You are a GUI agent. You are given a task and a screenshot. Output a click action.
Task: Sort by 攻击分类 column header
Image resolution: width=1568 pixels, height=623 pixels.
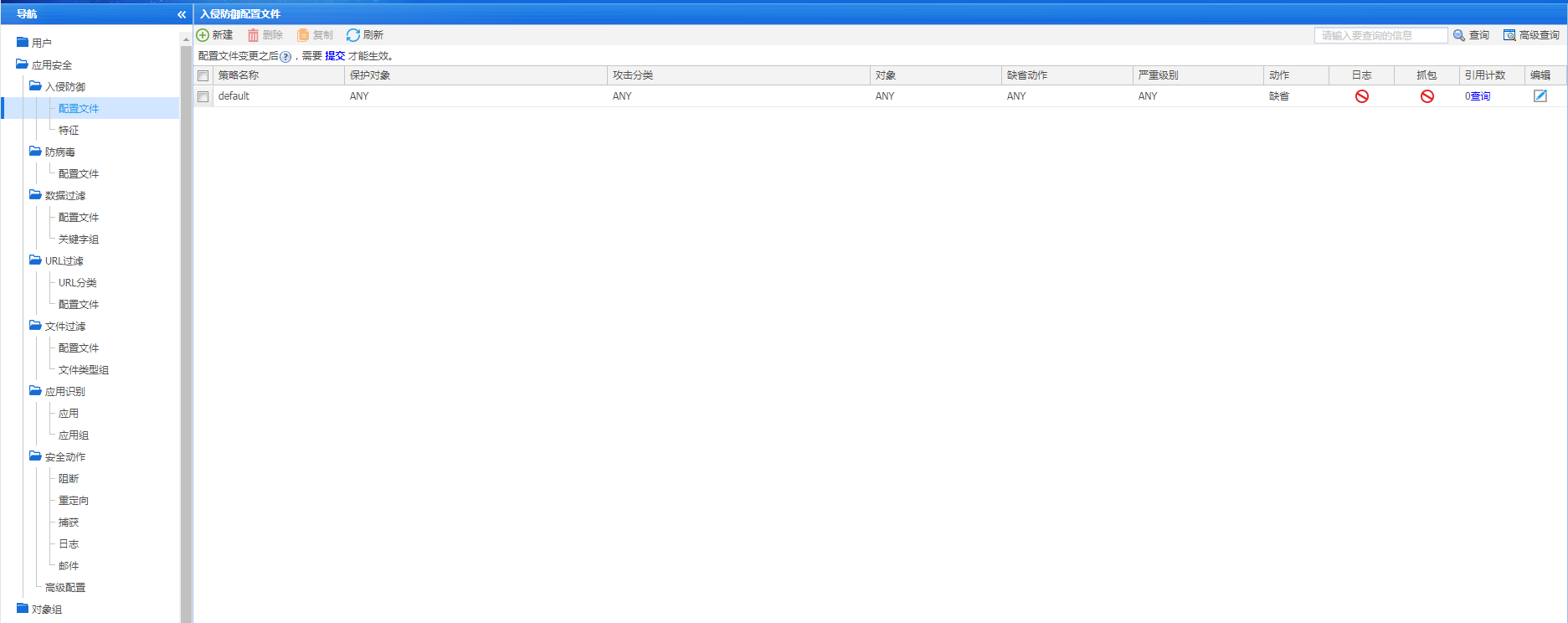point(738,75)
